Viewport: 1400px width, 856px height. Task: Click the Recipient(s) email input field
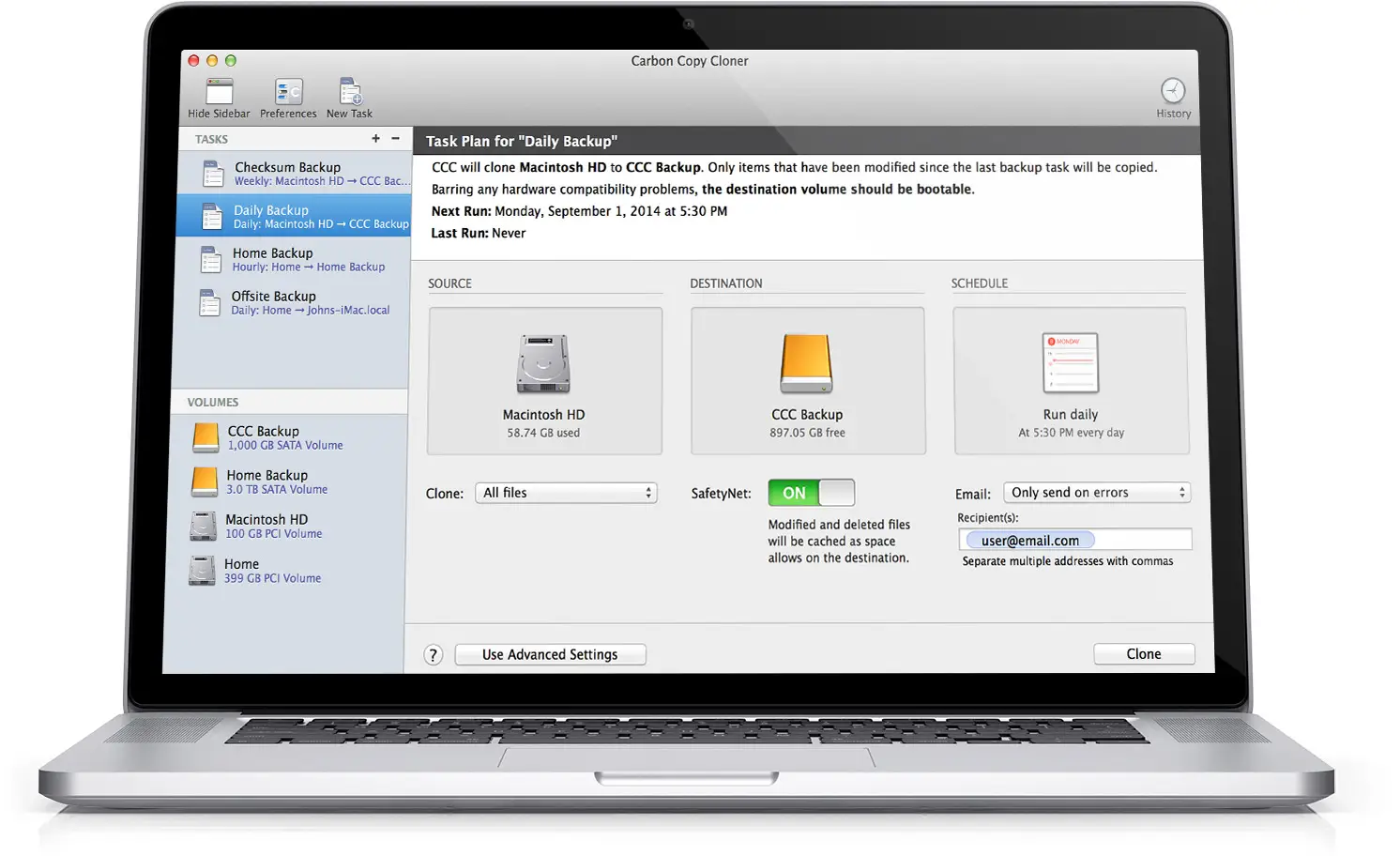[1075, 540]
